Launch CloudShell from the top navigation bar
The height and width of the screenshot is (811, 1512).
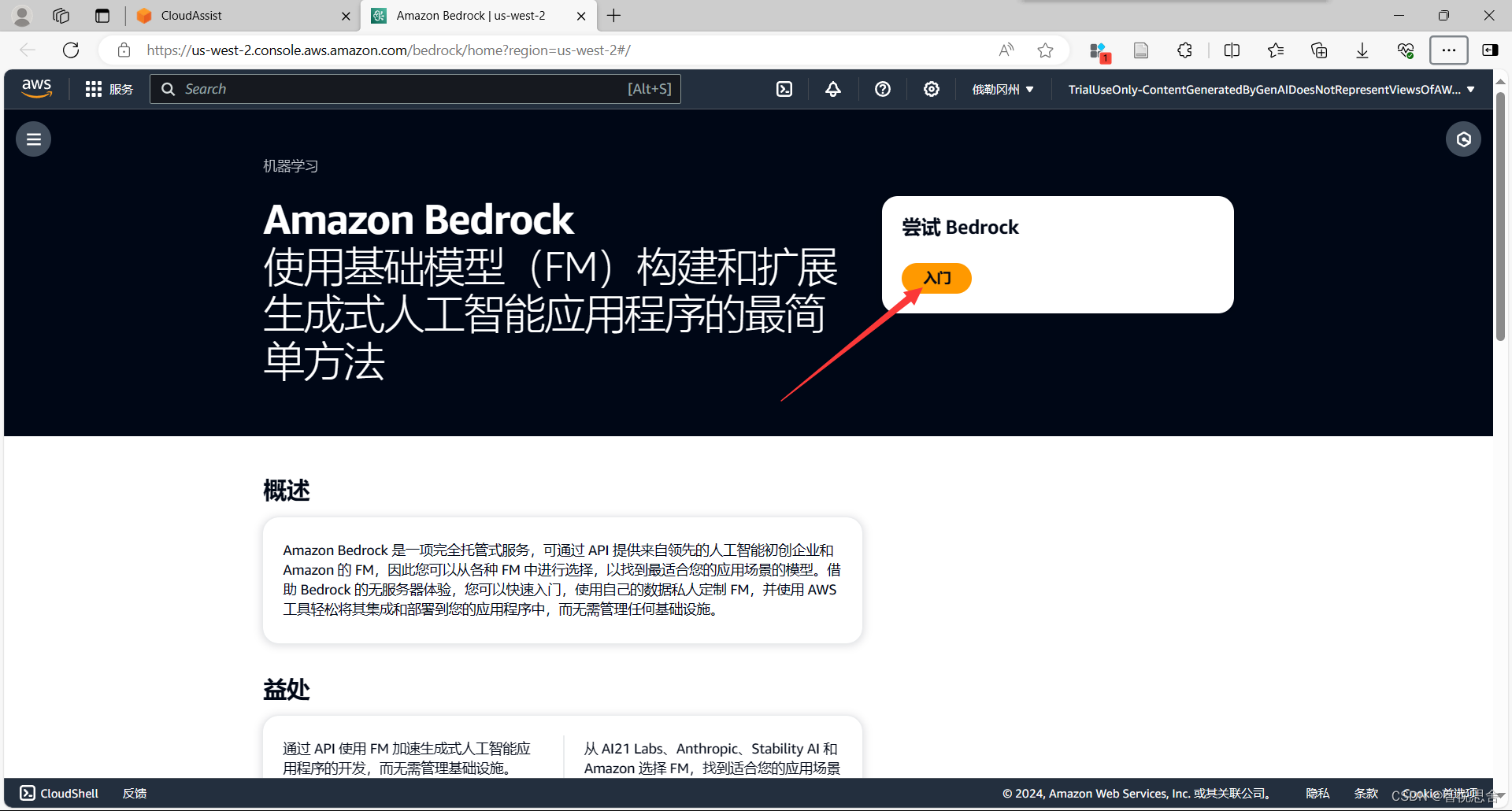(x=784, y=89)
